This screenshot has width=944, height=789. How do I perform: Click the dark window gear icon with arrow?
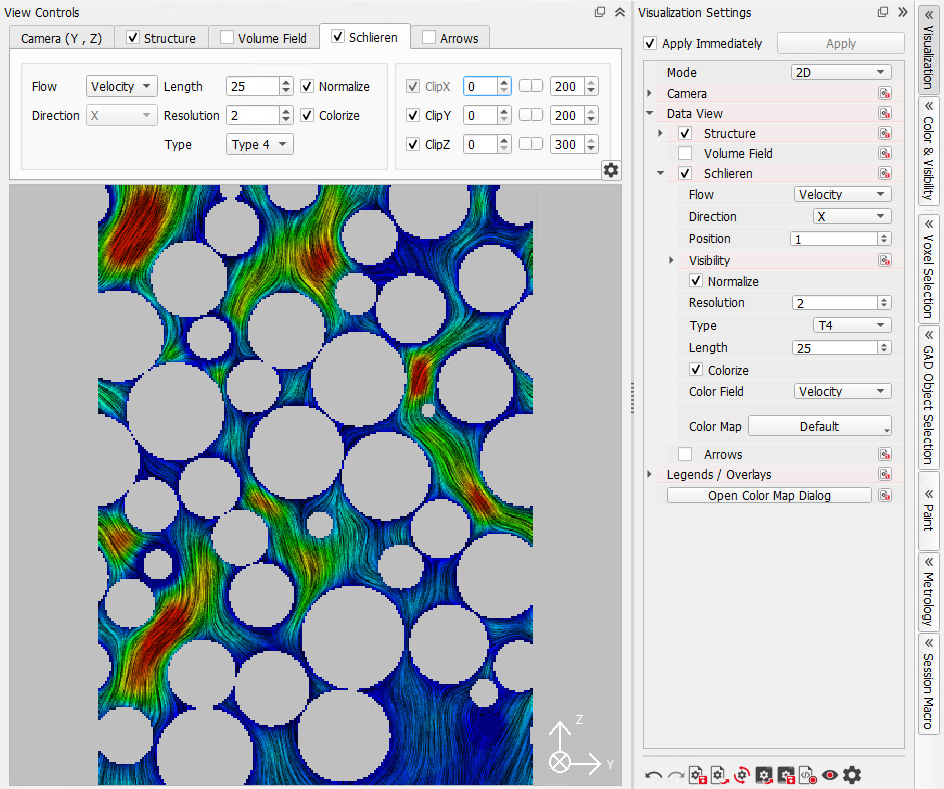[x=764, y=775]
